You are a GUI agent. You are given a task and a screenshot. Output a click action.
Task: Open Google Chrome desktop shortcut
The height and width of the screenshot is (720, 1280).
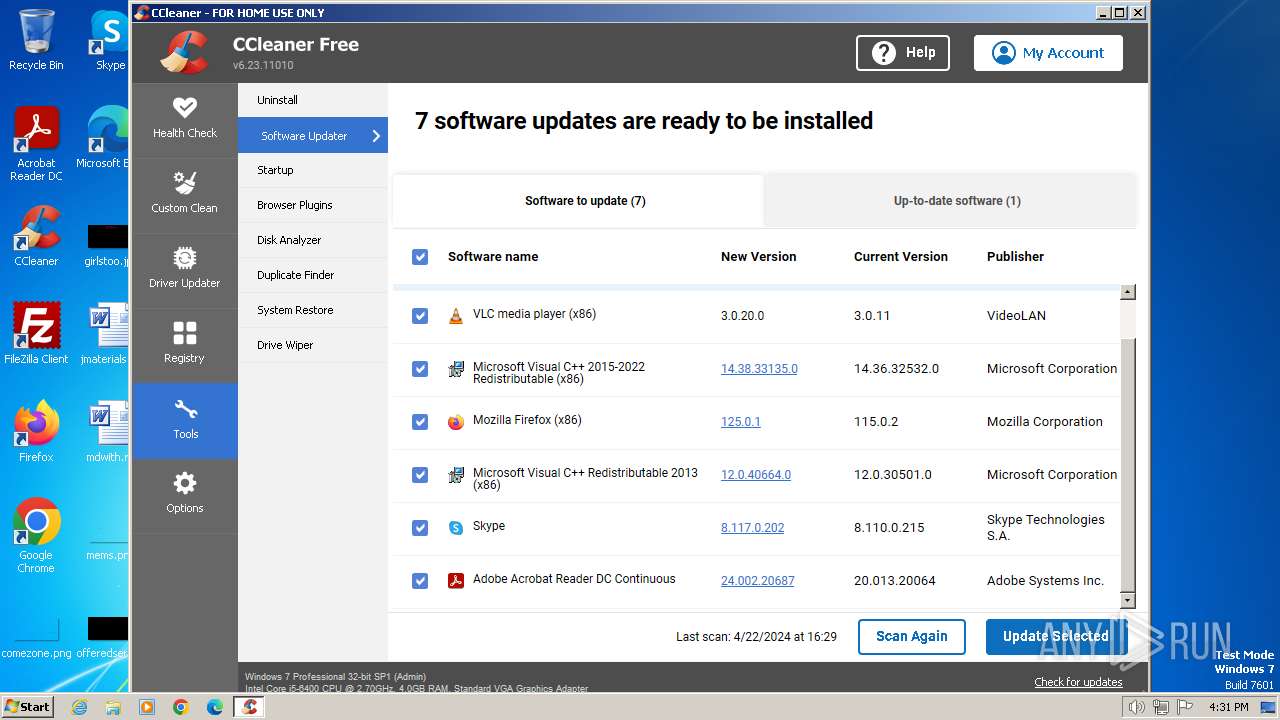(x=36, y=536)
